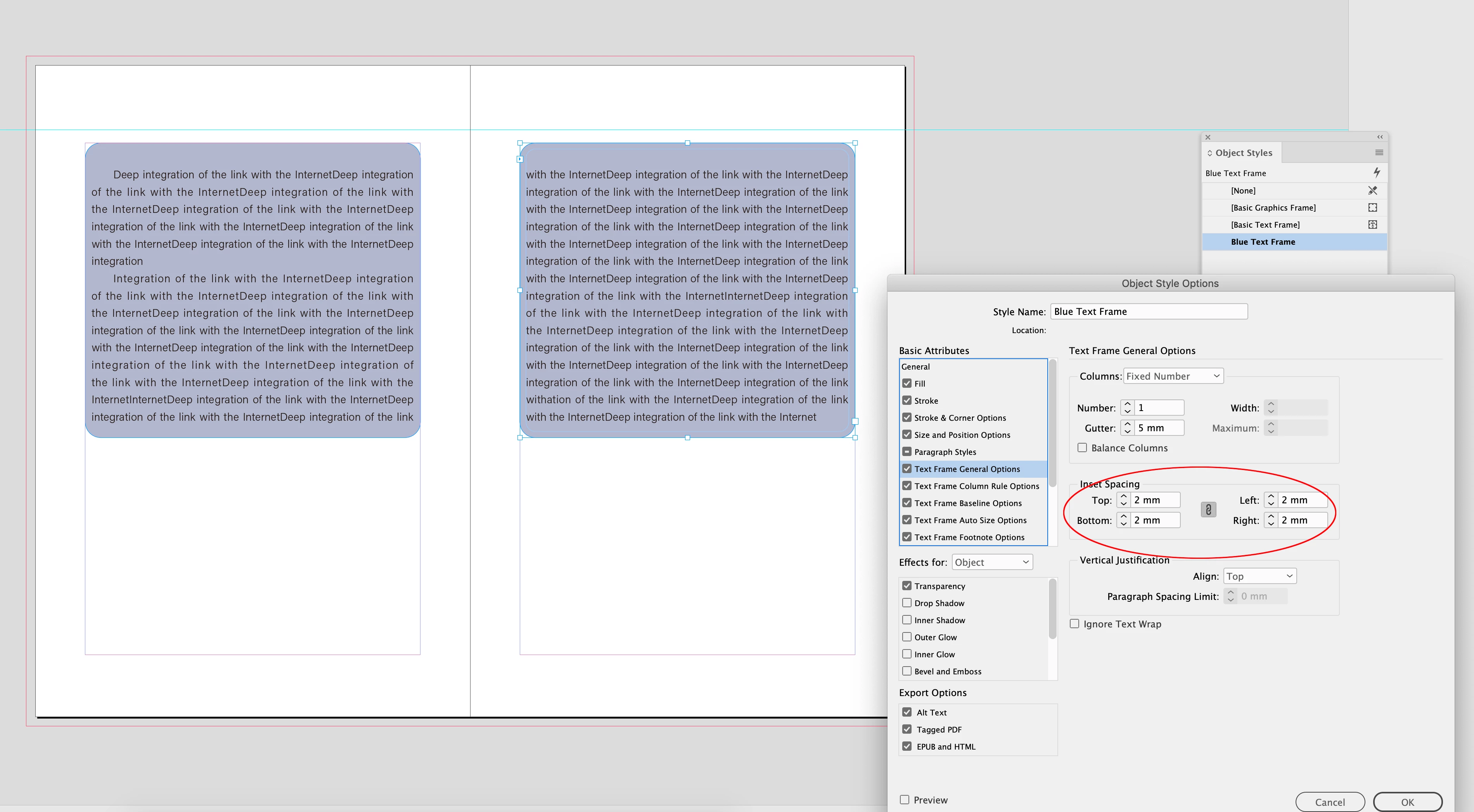
Task: Check the Balance Columns option
Action: pos(1082,448)
